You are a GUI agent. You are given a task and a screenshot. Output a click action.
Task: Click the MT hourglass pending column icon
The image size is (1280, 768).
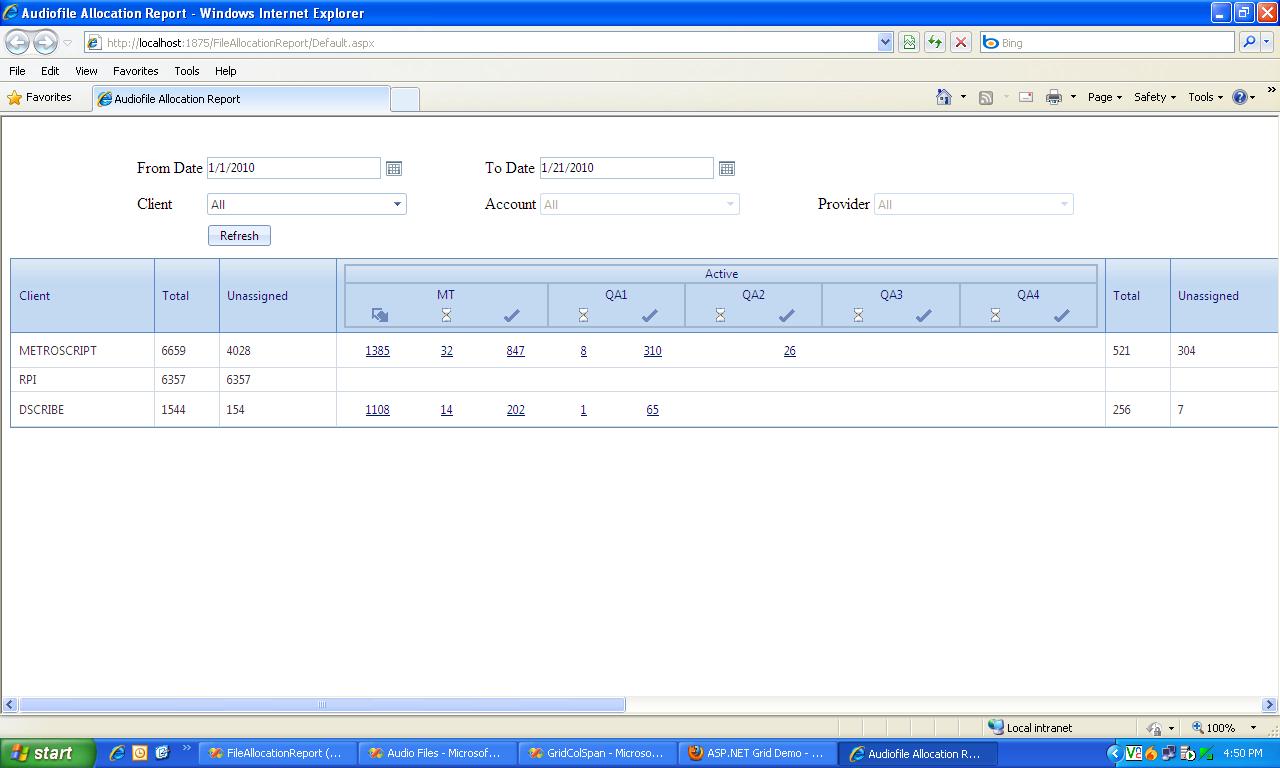pyautogui.click(x=446, y=315)
